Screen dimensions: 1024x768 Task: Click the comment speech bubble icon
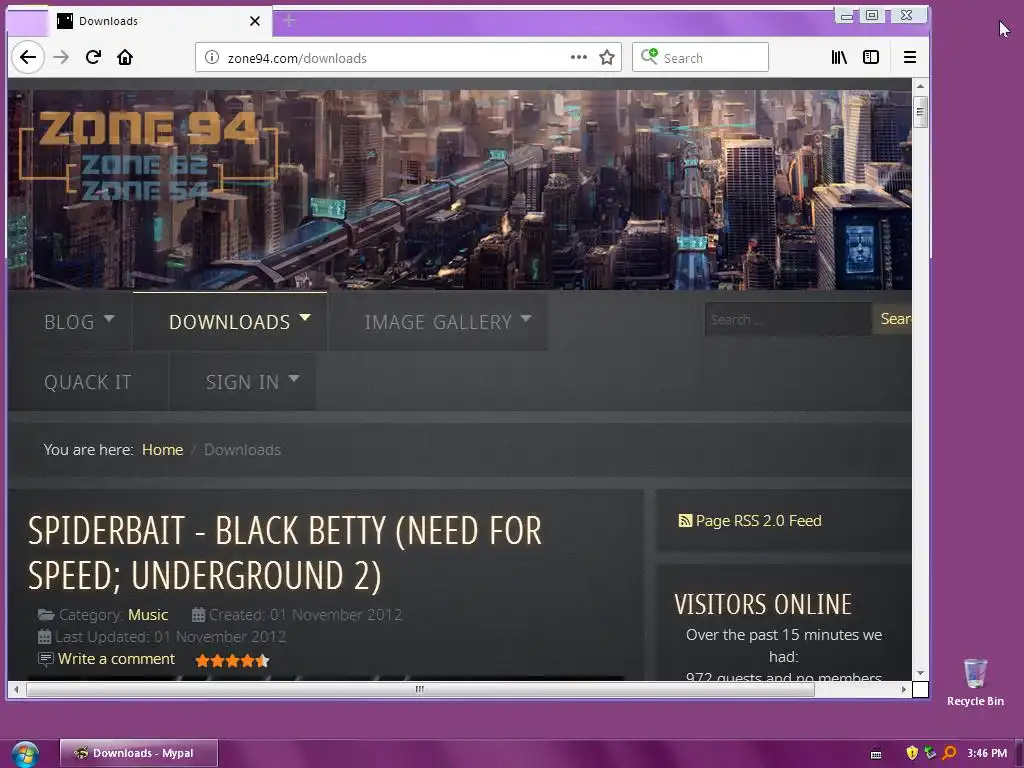point(45,660)
